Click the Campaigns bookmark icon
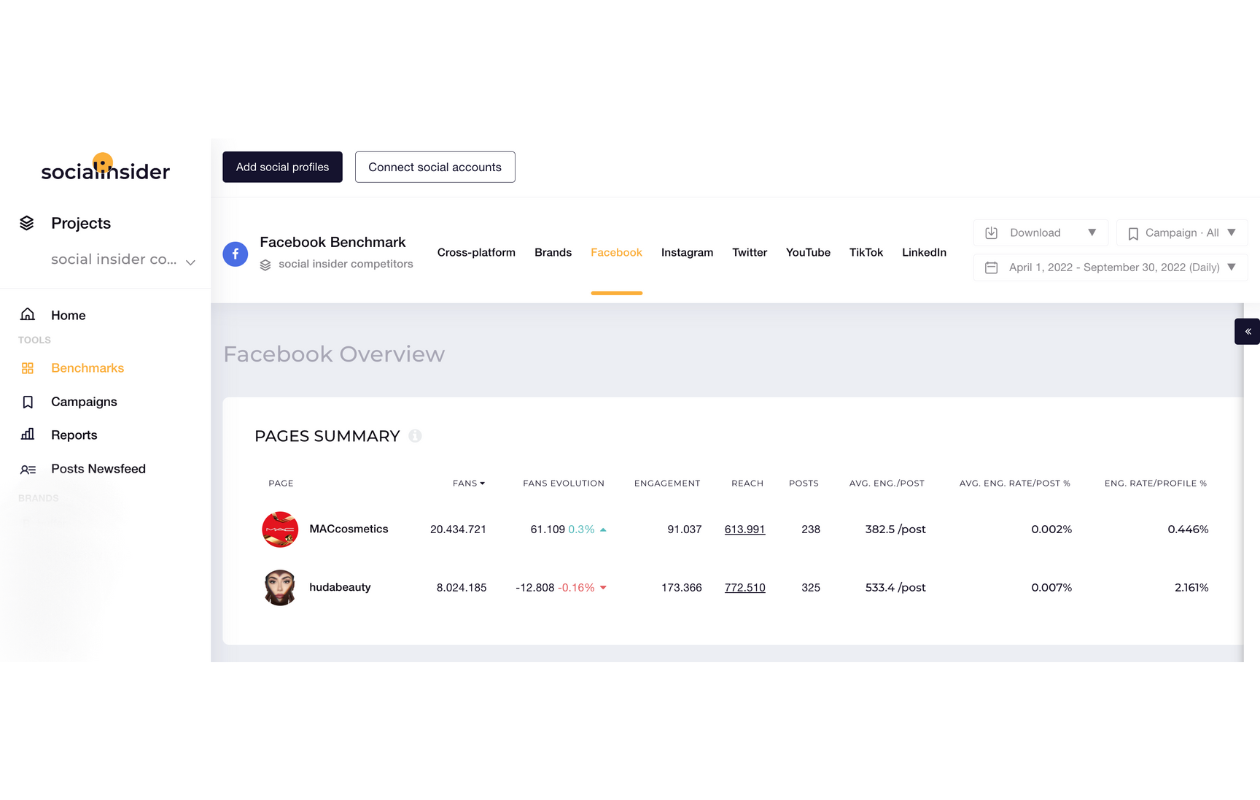This screenshot has height=800, width=1260. pyautogui.click(x=28, y=402)
